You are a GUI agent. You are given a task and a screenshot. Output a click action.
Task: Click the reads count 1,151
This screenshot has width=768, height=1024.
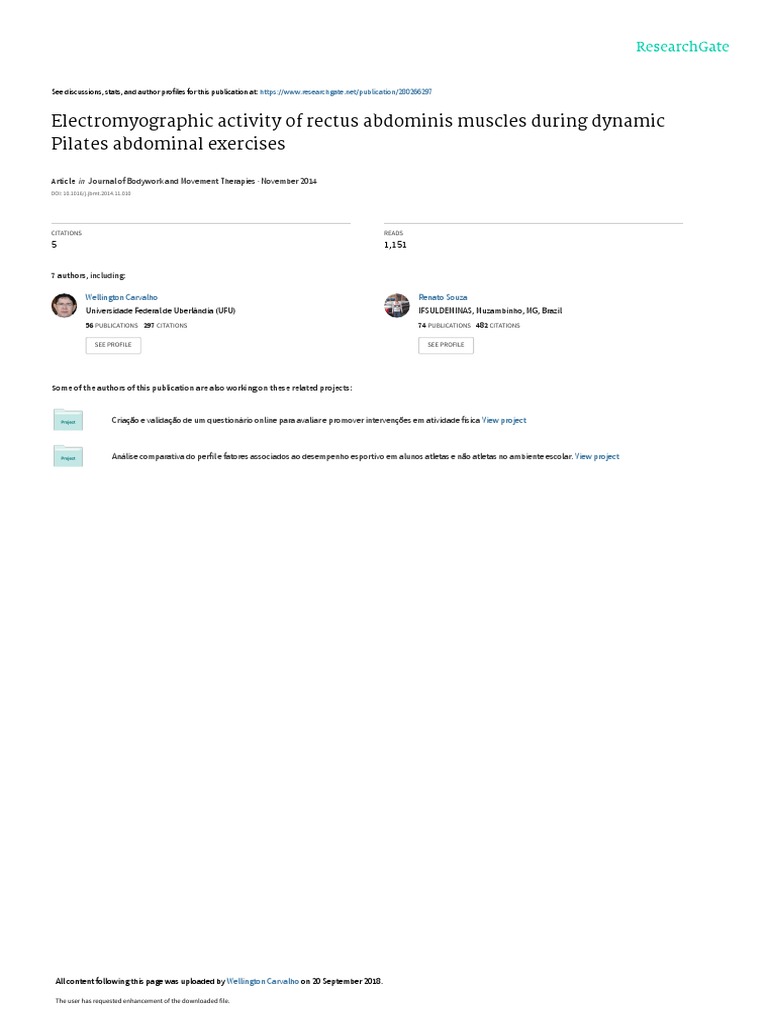coord(395,244)
